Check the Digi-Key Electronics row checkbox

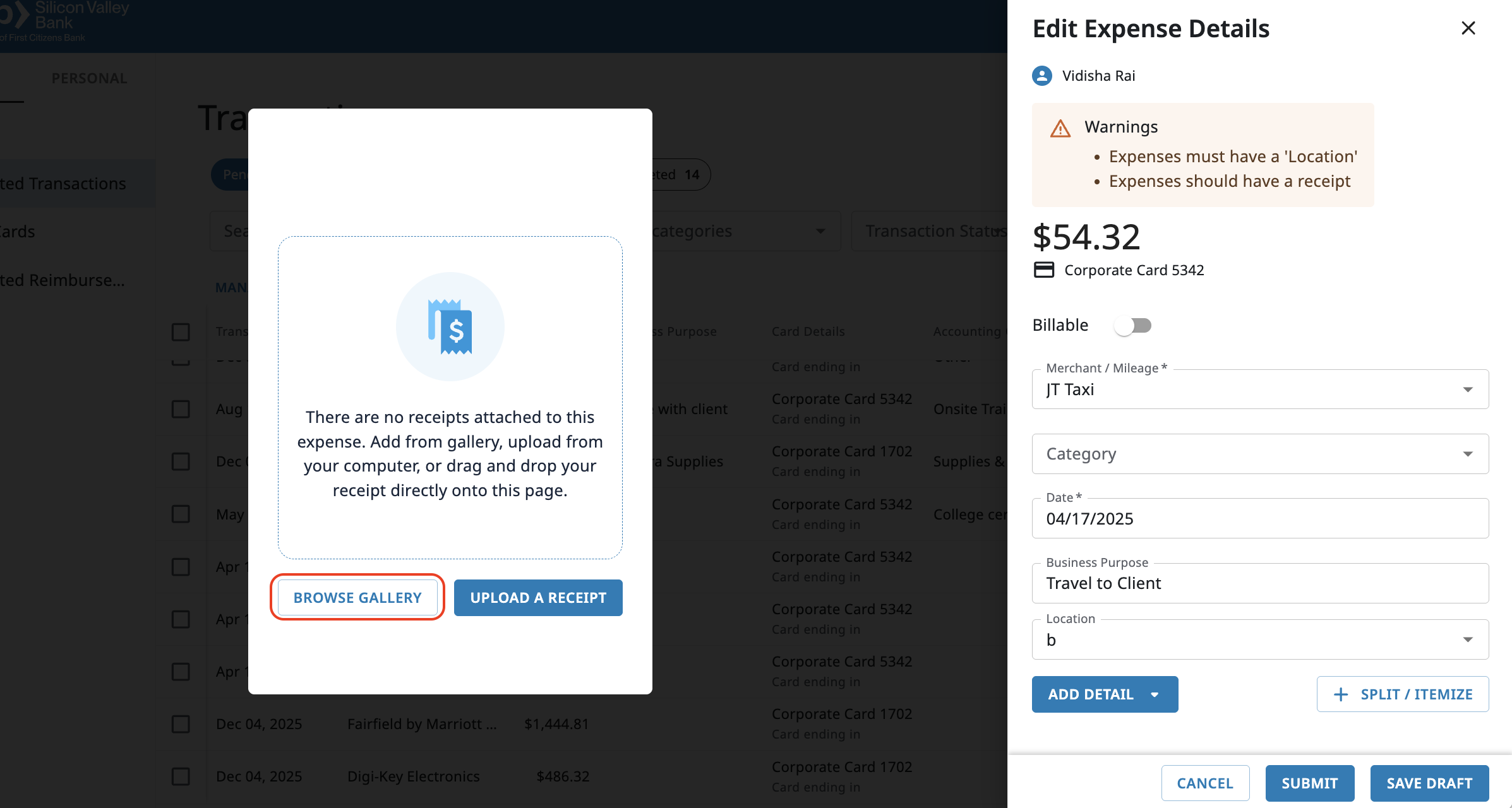[x=181, y=776]
